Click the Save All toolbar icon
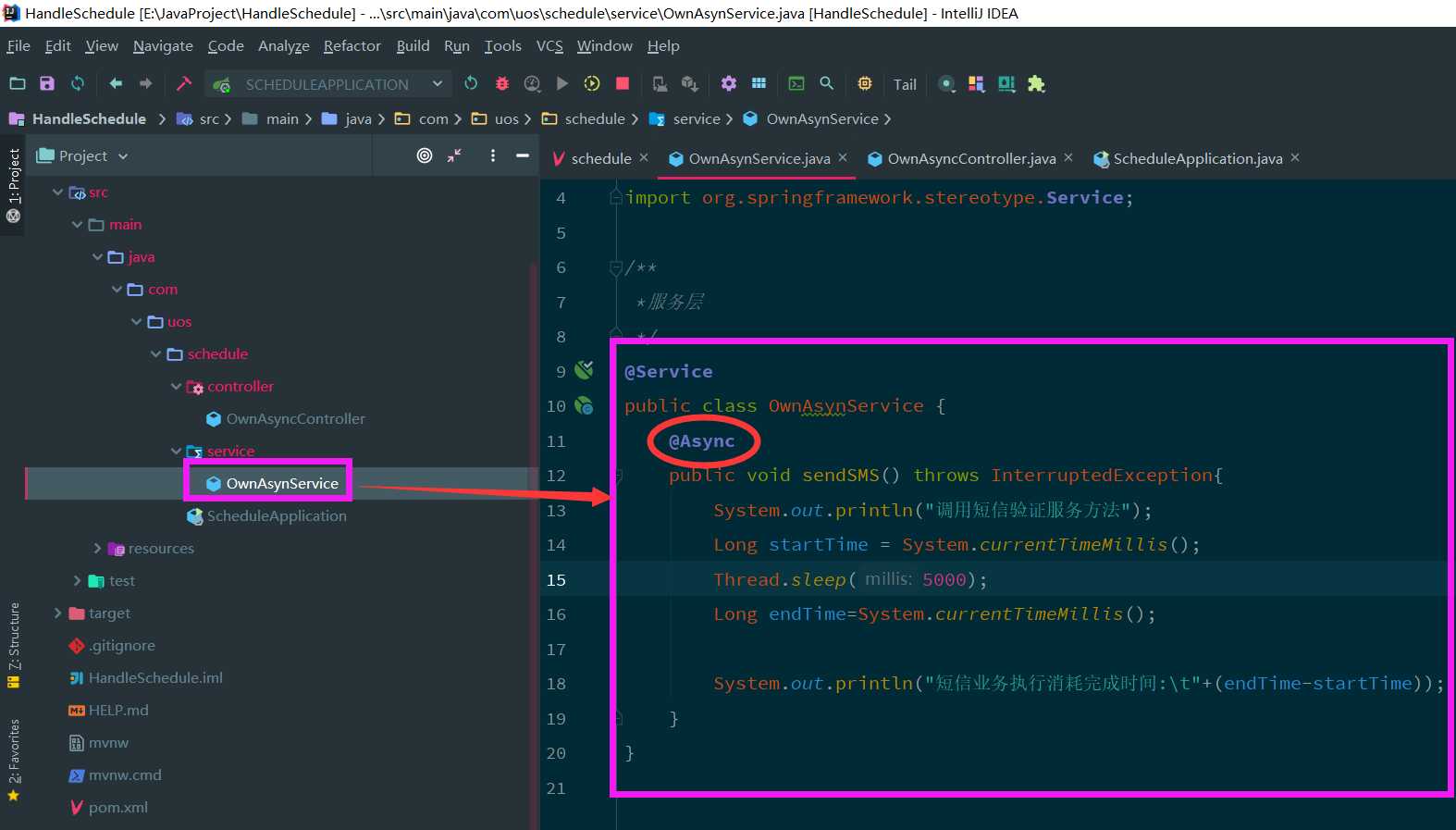The image size is (1456, 830). [x=47, y=83]
